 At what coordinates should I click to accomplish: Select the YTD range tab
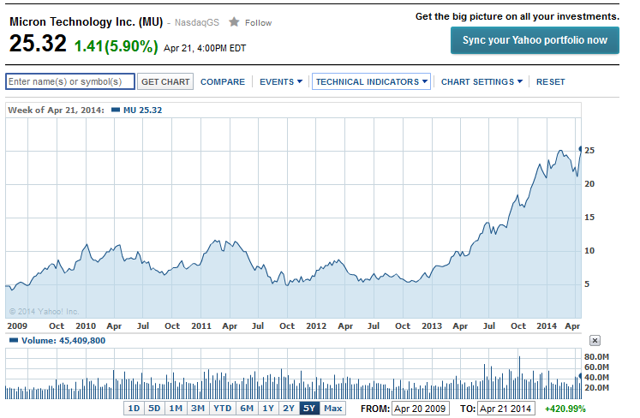[222, 408]
